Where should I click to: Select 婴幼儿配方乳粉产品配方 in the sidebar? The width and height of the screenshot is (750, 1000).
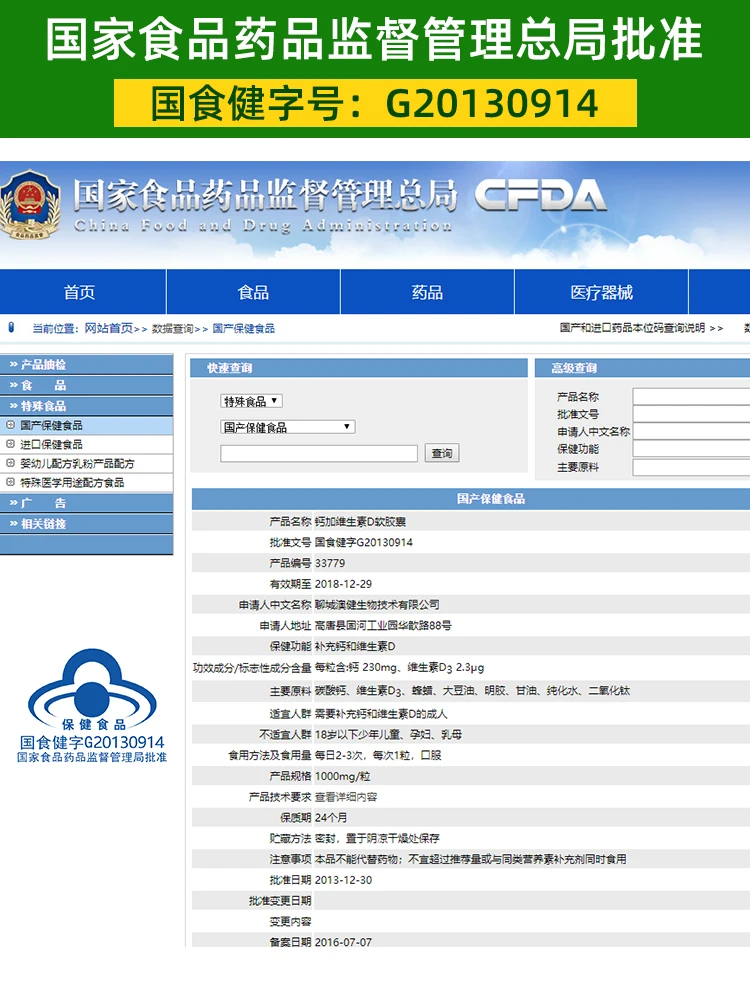coord(77,464)
